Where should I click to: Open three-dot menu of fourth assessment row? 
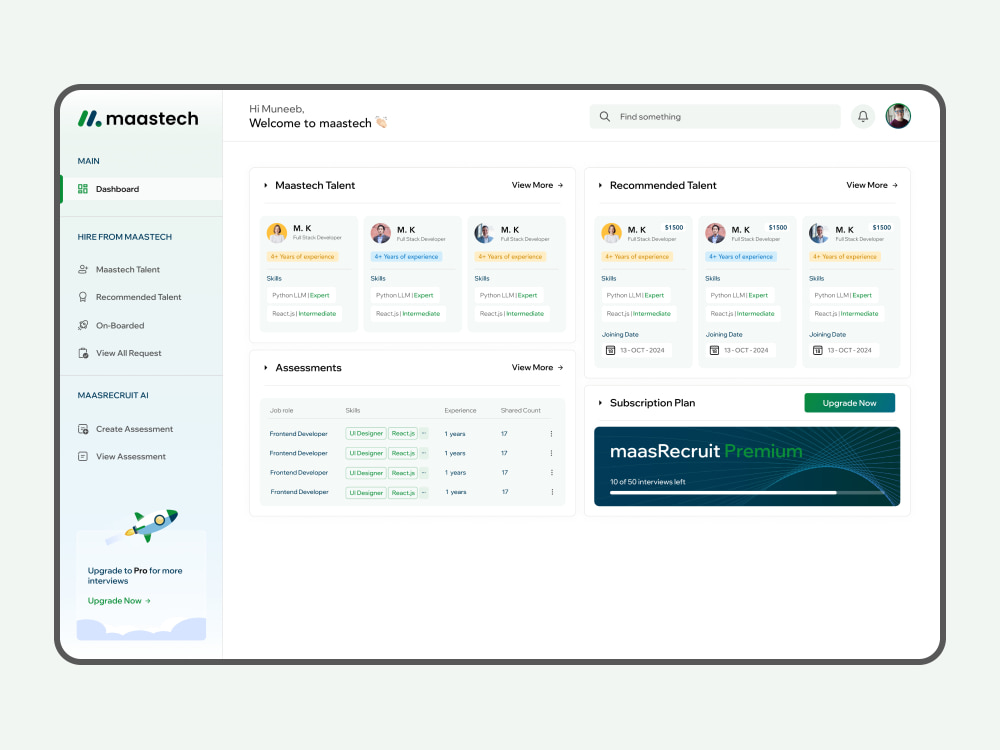[552, 492]
